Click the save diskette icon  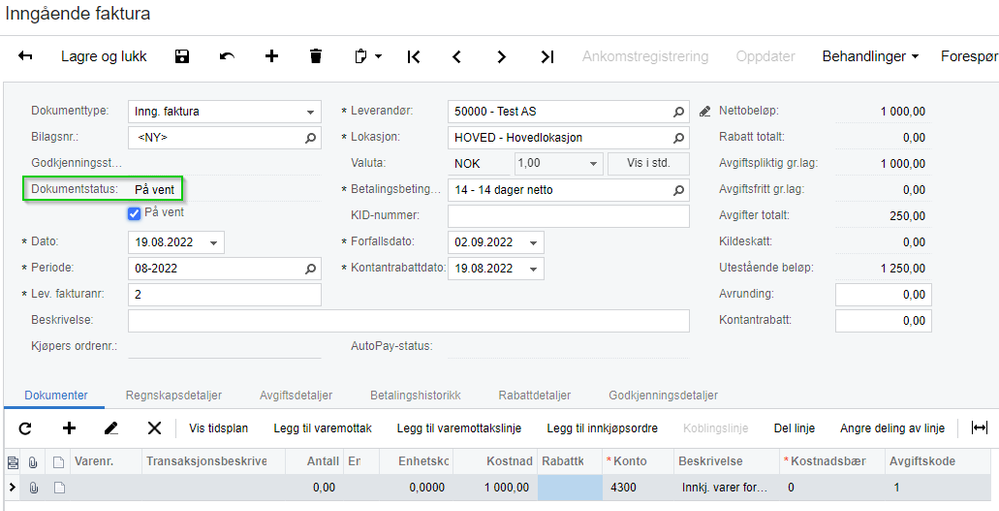(182, 57)
